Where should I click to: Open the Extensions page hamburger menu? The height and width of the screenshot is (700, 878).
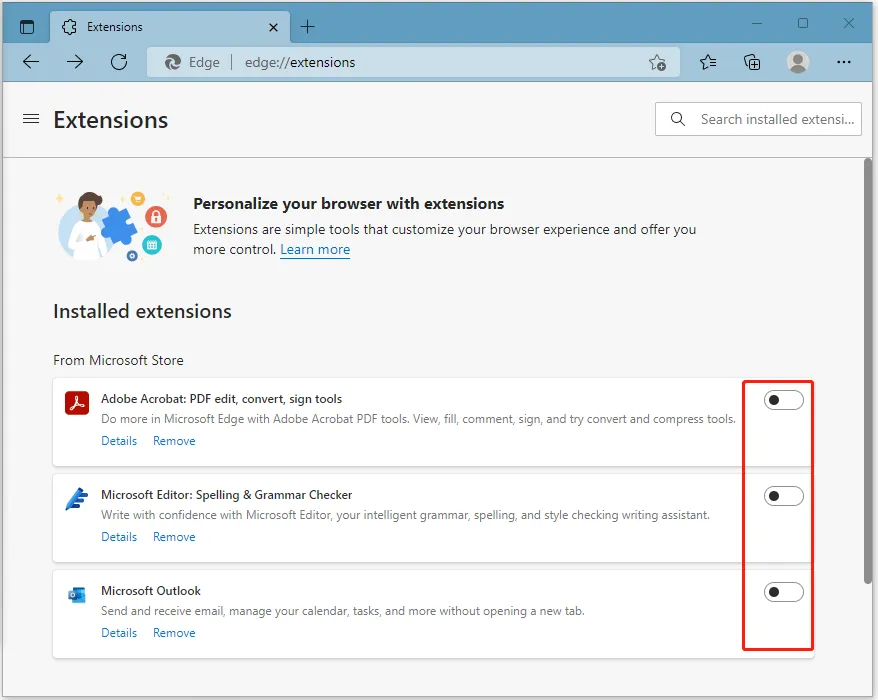click(x=30, y=119)
